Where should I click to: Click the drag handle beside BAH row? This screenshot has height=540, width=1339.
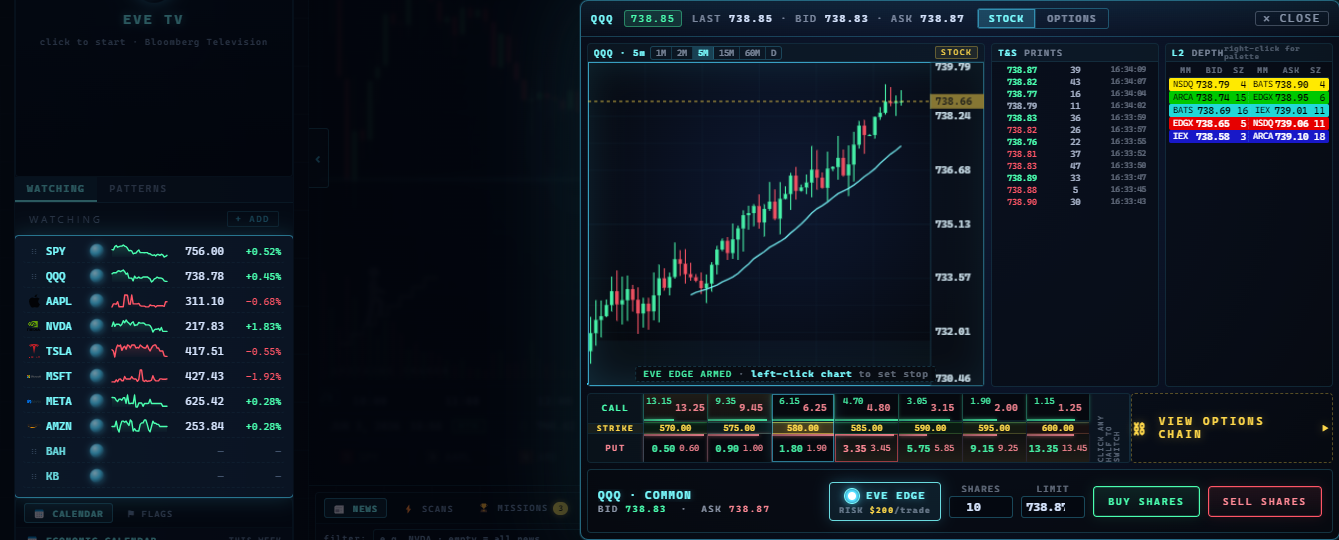coord(34,451)
